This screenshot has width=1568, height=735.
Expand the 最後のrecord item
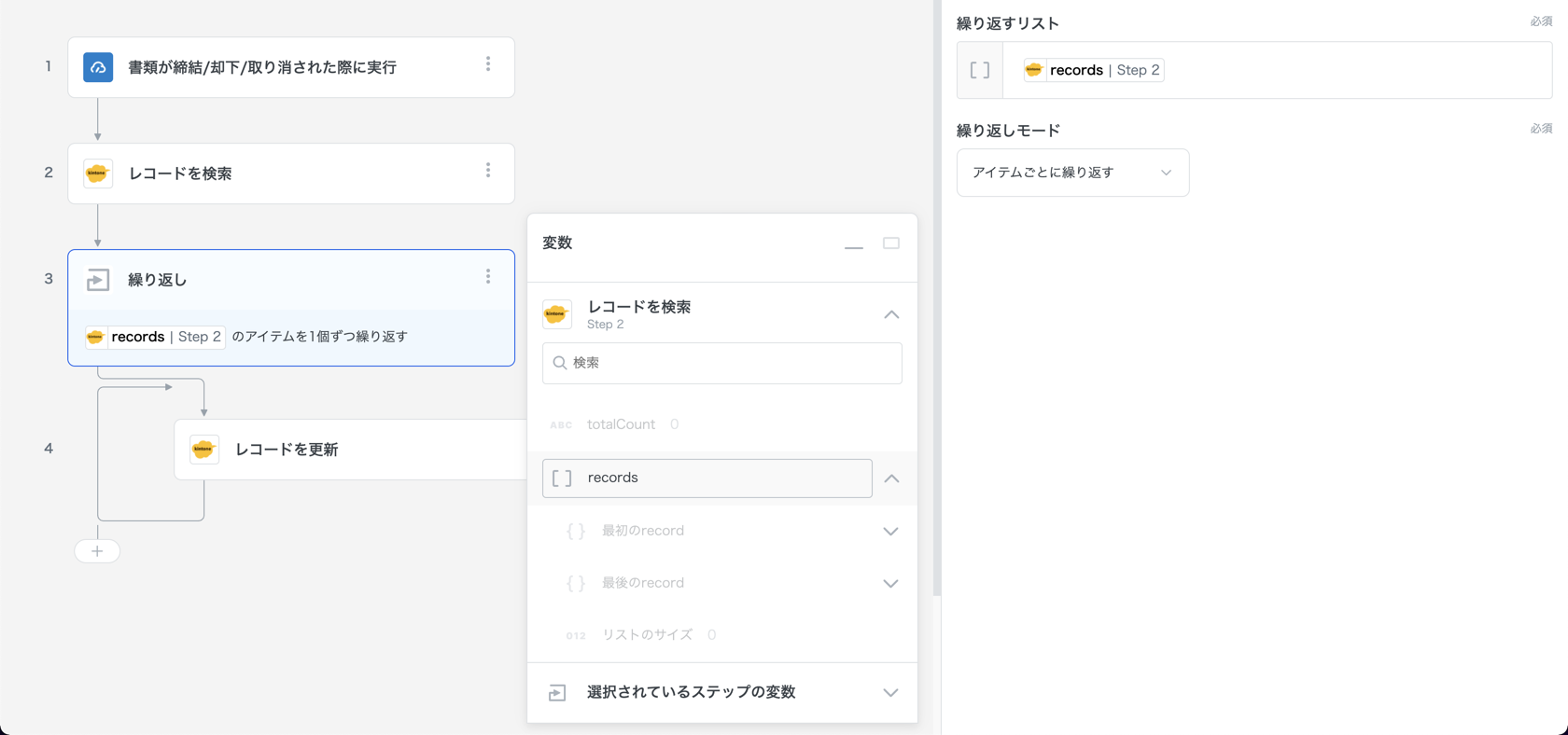[890, 584]
